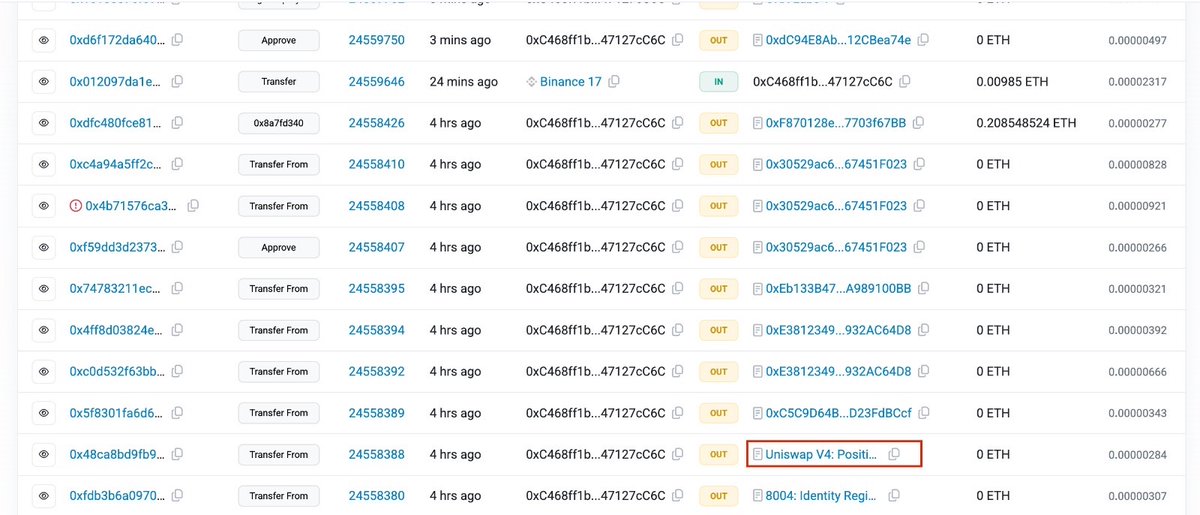Click Transfer method on 0x012097da1e row
The image size is (1200, 515).
279,82
